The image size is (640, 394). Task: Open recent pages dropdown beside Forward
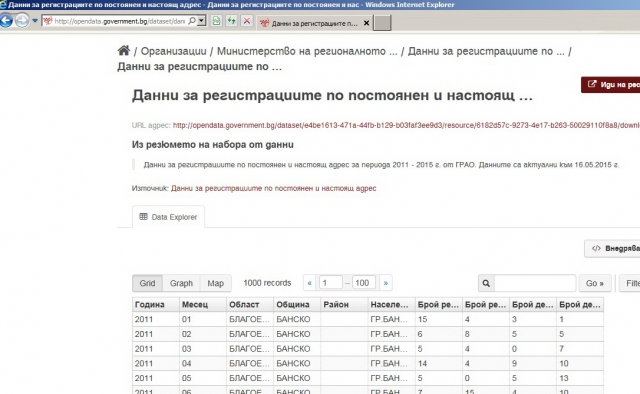click(x=35, y=20)
